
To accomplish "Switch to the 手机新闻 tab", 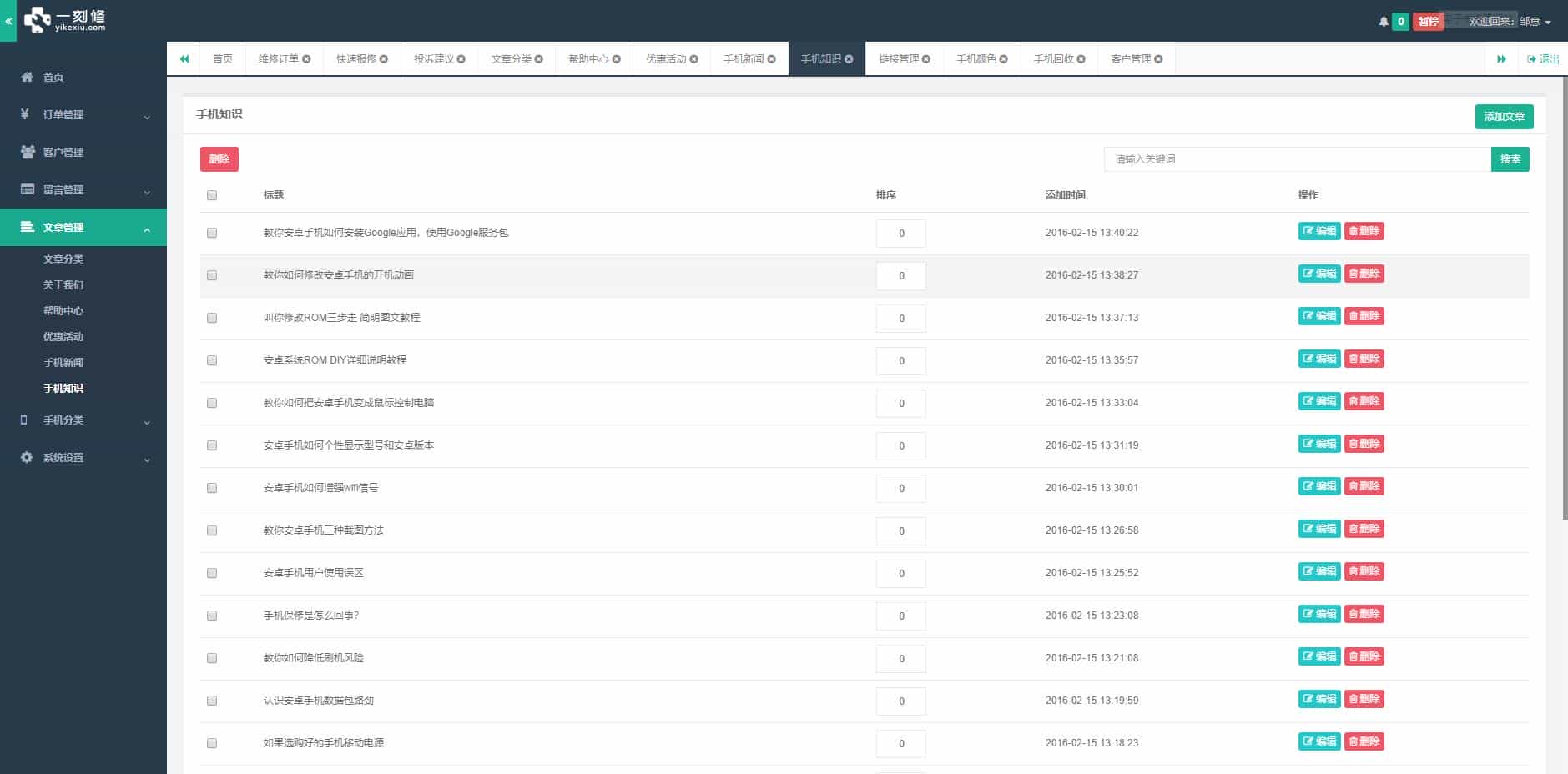I will 744,58.
